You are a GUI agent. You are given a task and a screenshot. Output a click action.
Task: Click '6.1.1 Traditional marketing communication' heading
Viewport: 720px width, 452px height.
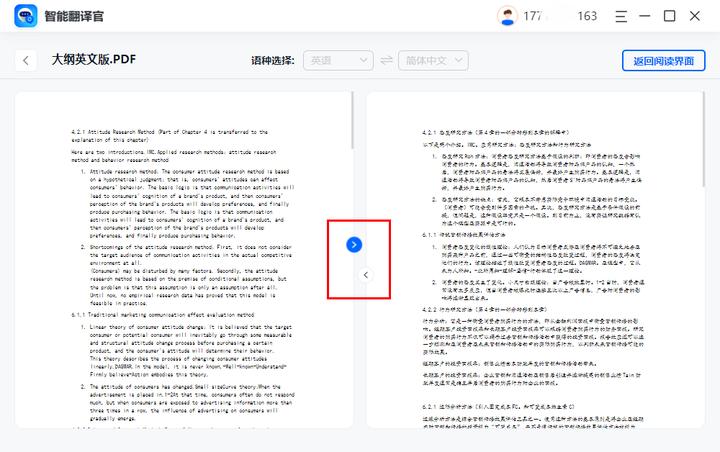click(x=163, y=315)
